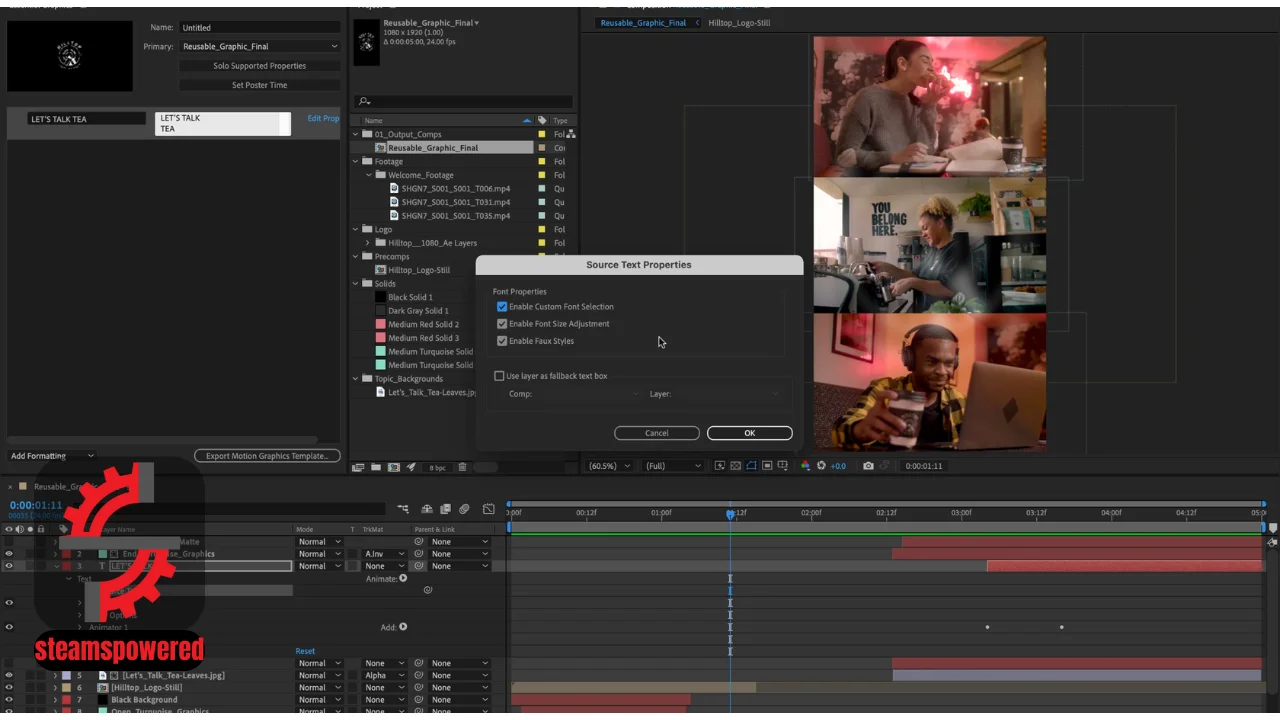Toggle shy layers switch in timeline
Viewport: 1280px width, 720px height.
pyautogui.click(x=427, y=509)
